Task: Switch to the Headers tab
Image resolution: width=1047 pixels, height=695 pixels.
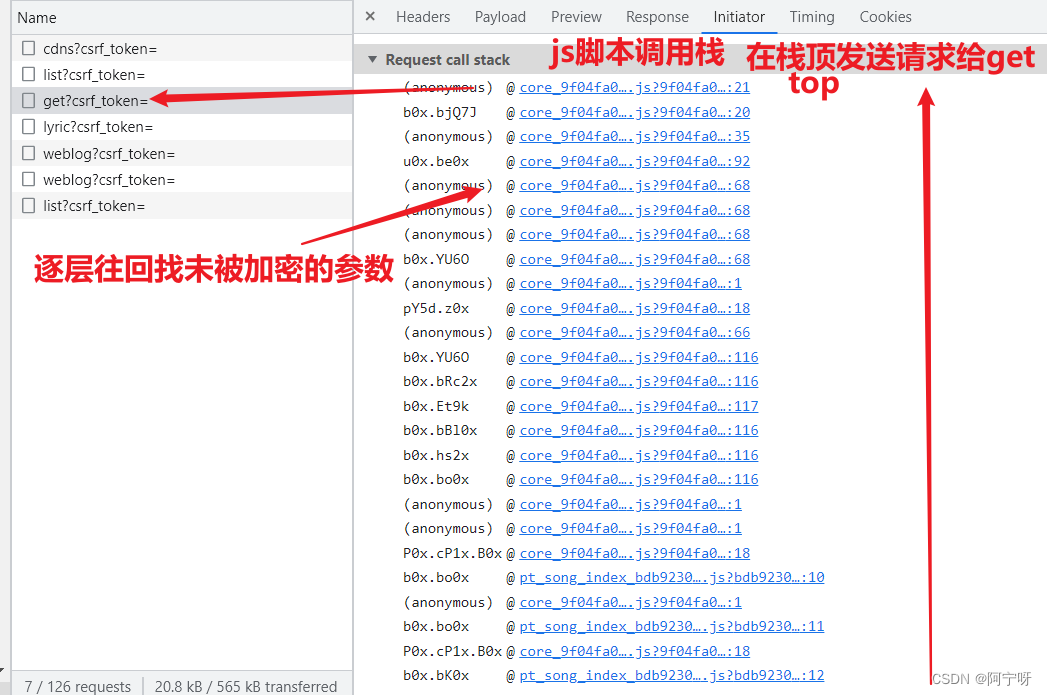Action: [423, 16]
